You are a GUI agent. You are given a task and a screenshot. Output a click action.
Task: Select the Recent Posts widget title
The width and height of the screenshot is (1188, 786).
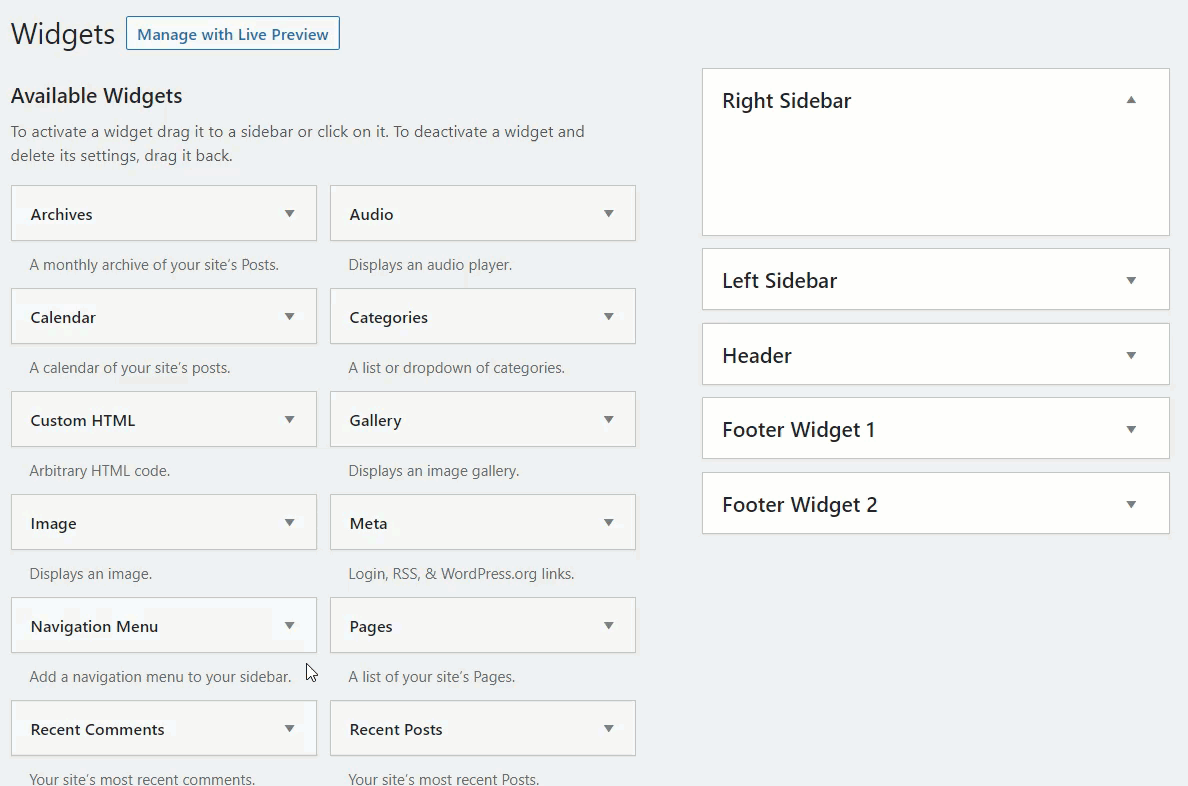[x=395, y=730]
